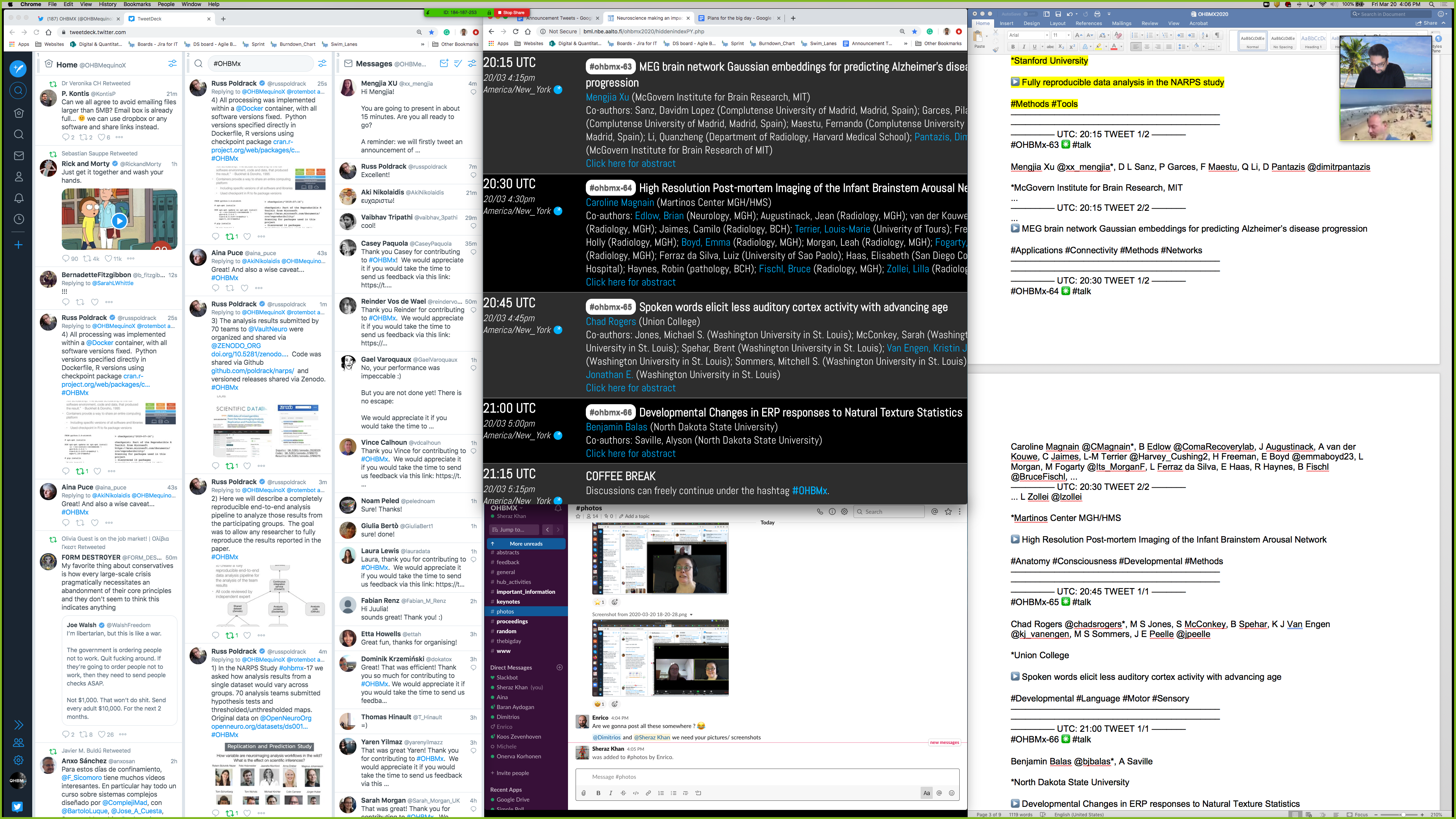
Task: Open Slack channel settings gear icon
Action: [x=844, y=511]
